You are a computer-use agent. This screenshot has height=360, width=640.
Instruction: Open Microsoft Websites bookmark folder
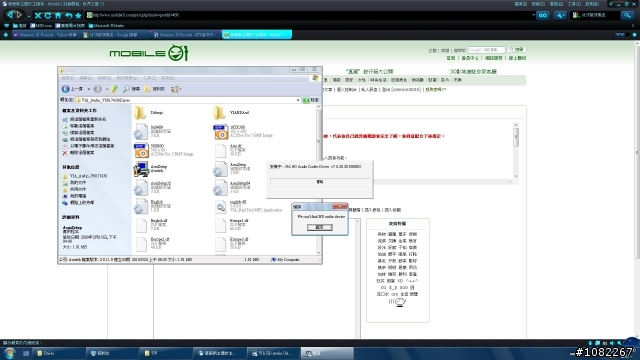106,25
